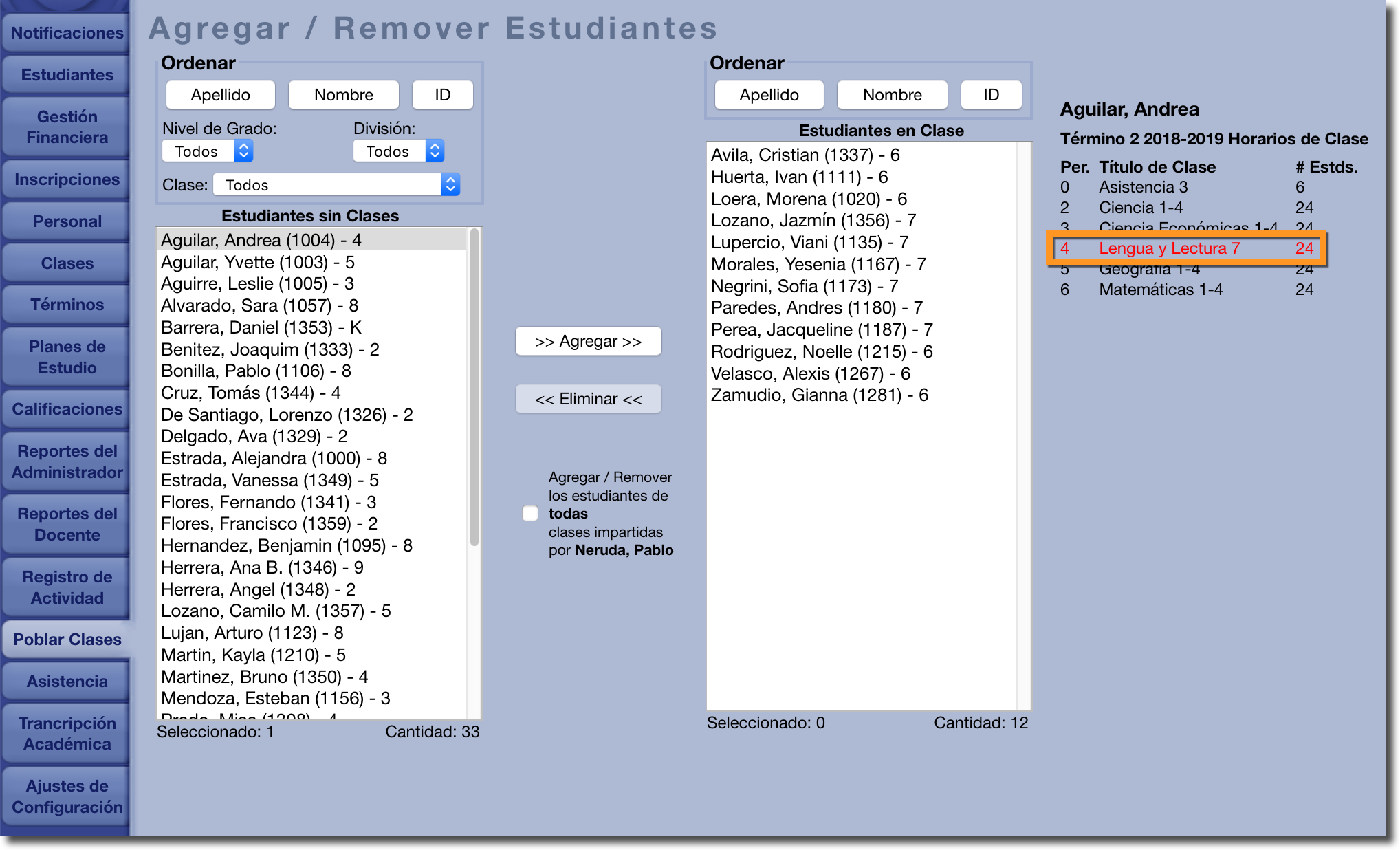Select Zamudio, Gianna (1281) in class list
The image size is (1400, 850).
(819, 395)
